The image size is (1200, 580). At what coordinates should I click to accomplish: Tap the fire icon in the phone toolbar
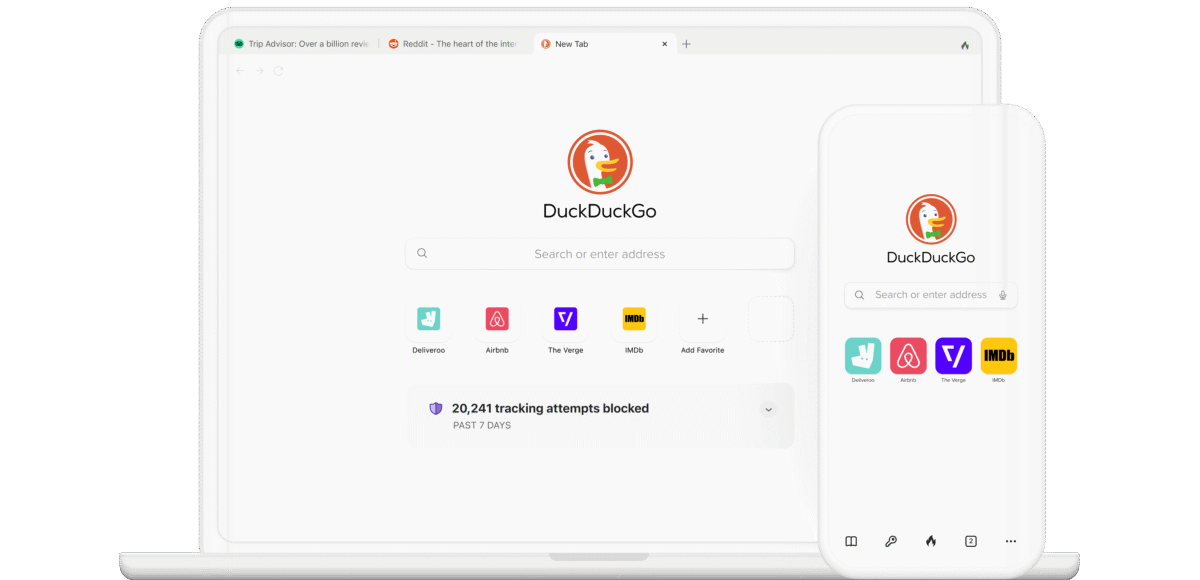(x=931, y=541)
